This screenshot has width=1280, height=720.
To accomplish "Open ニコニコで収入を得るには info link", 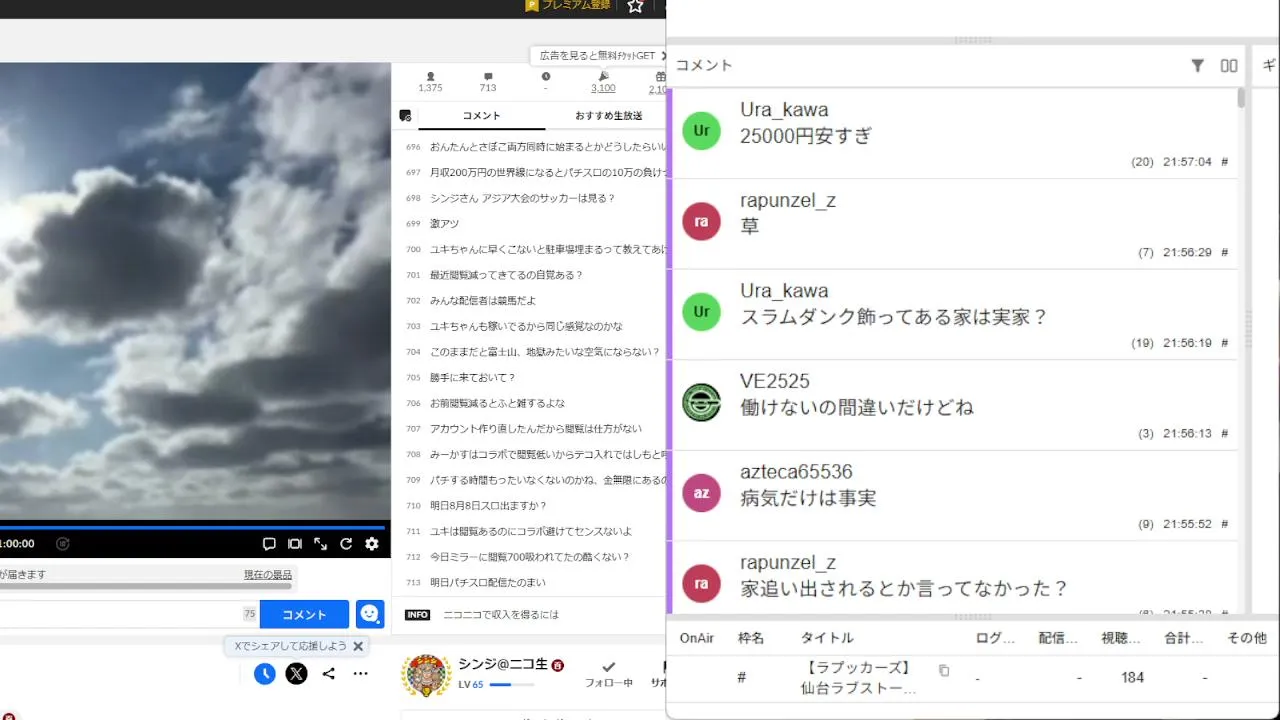I will click(x=501, y=615).
